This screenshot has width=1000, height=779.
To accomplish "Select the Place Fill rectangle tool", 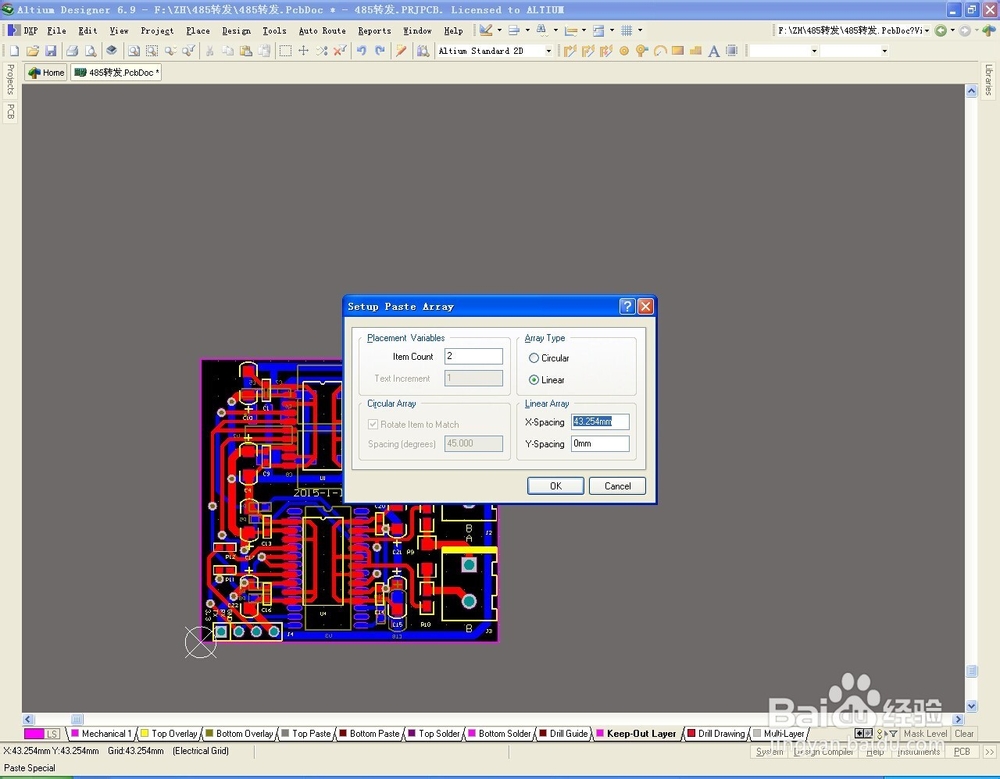I will tap(678, 50).
